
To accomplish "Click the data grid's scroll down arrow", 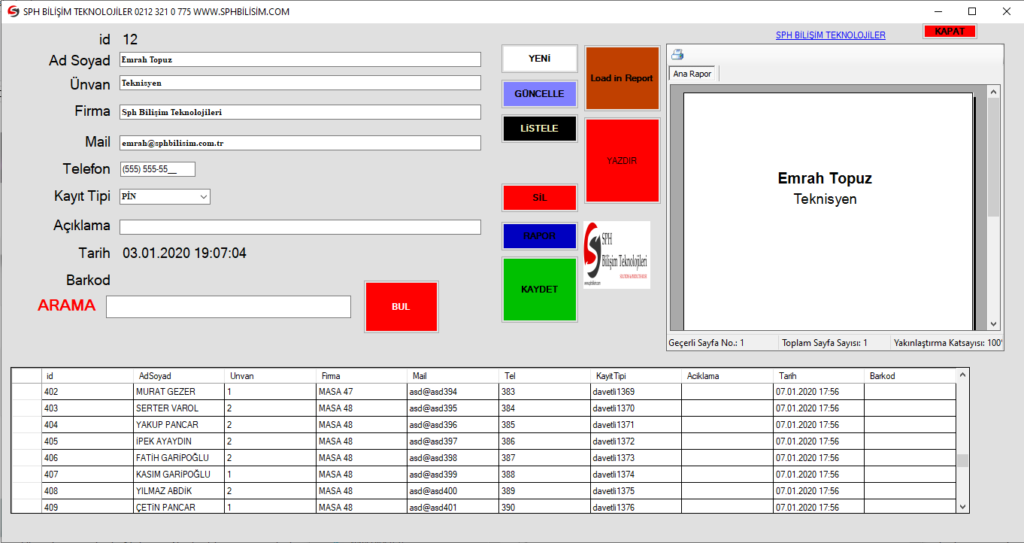I will [x=963, y=507].
